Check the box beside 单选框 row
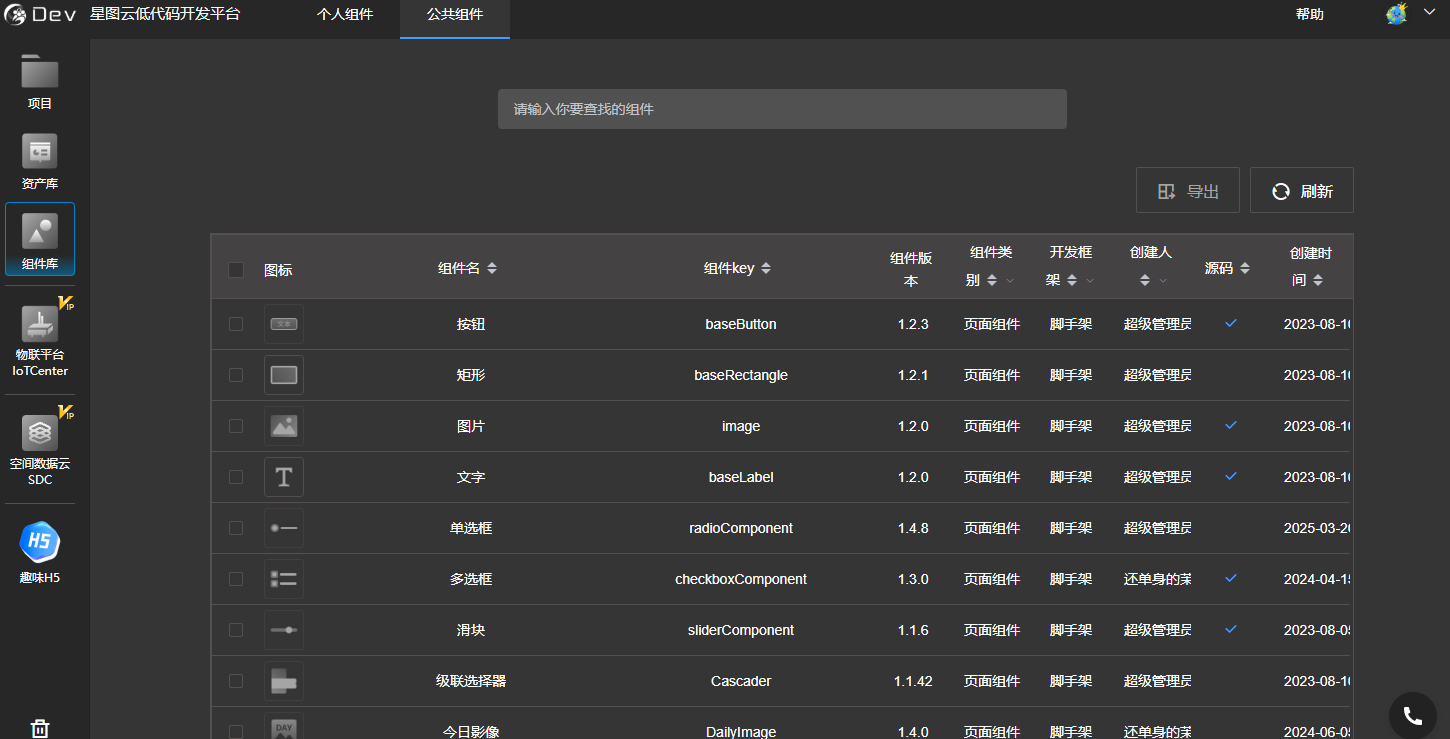 point(236,528)
